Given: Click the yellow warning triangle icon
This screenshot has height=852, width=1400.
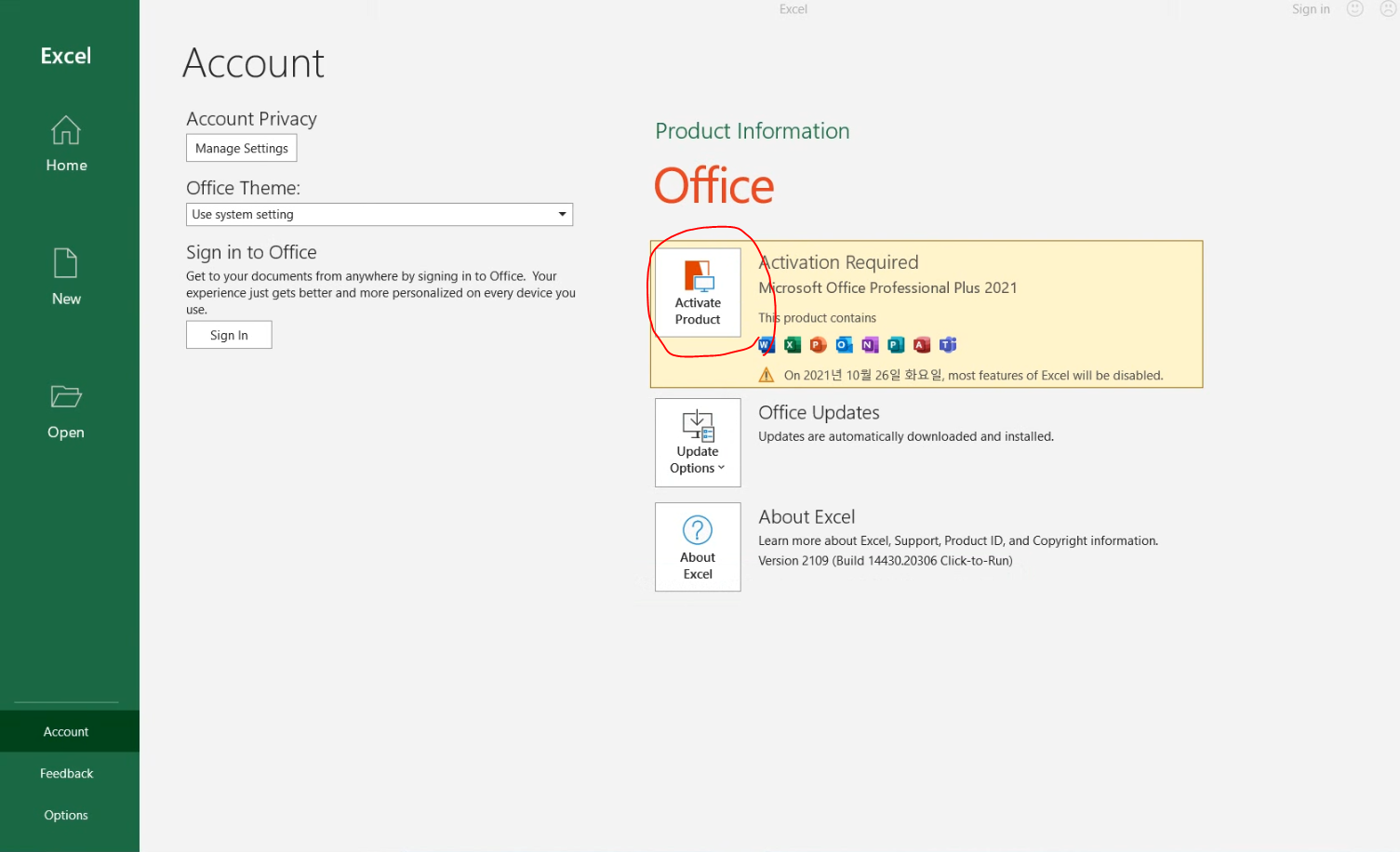Looking at the screenshot, I should click(x=767, y=375).
